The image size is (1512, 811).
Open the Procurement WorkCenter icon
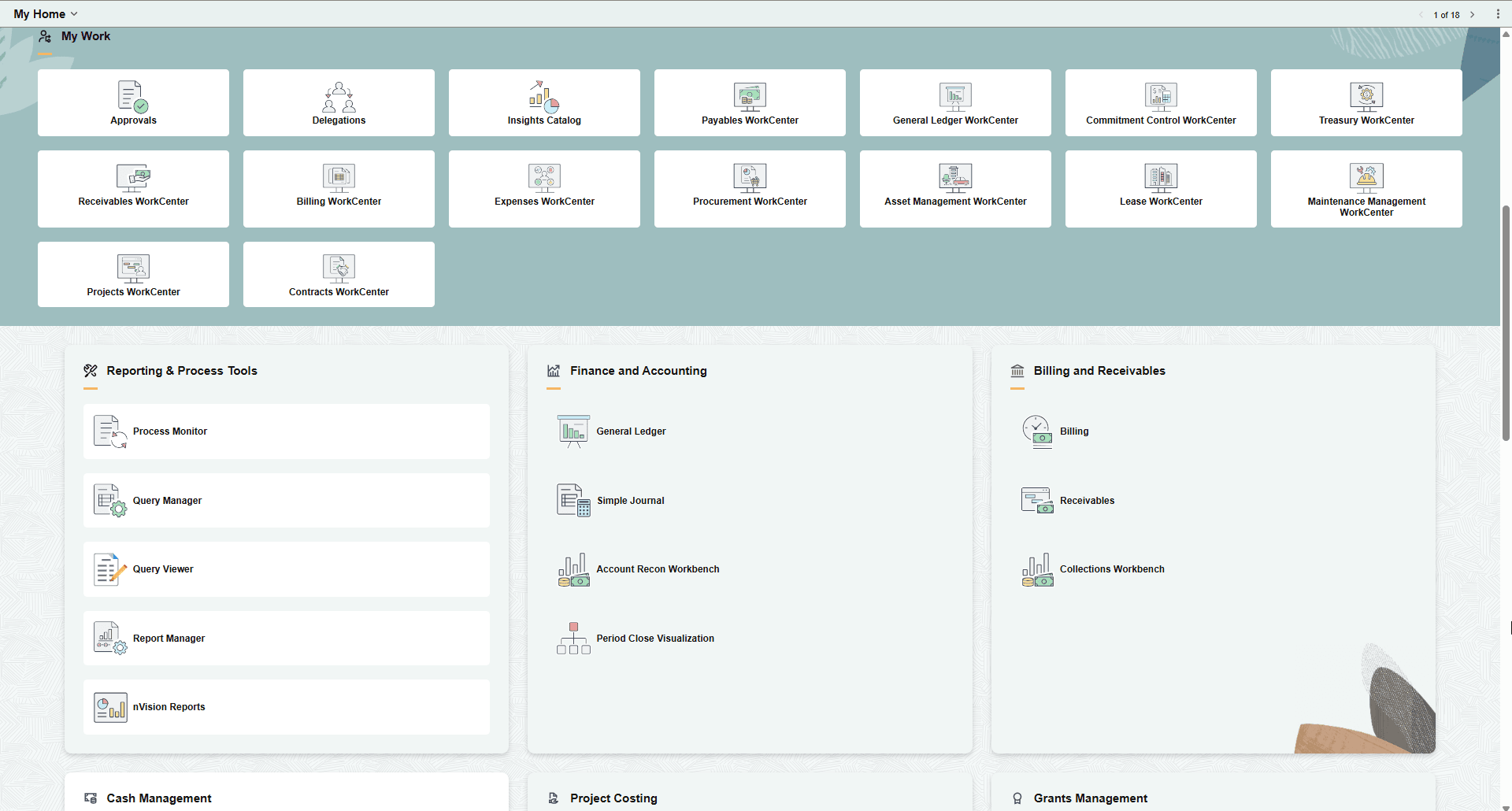pyautogui.click(x=750, y=178)
